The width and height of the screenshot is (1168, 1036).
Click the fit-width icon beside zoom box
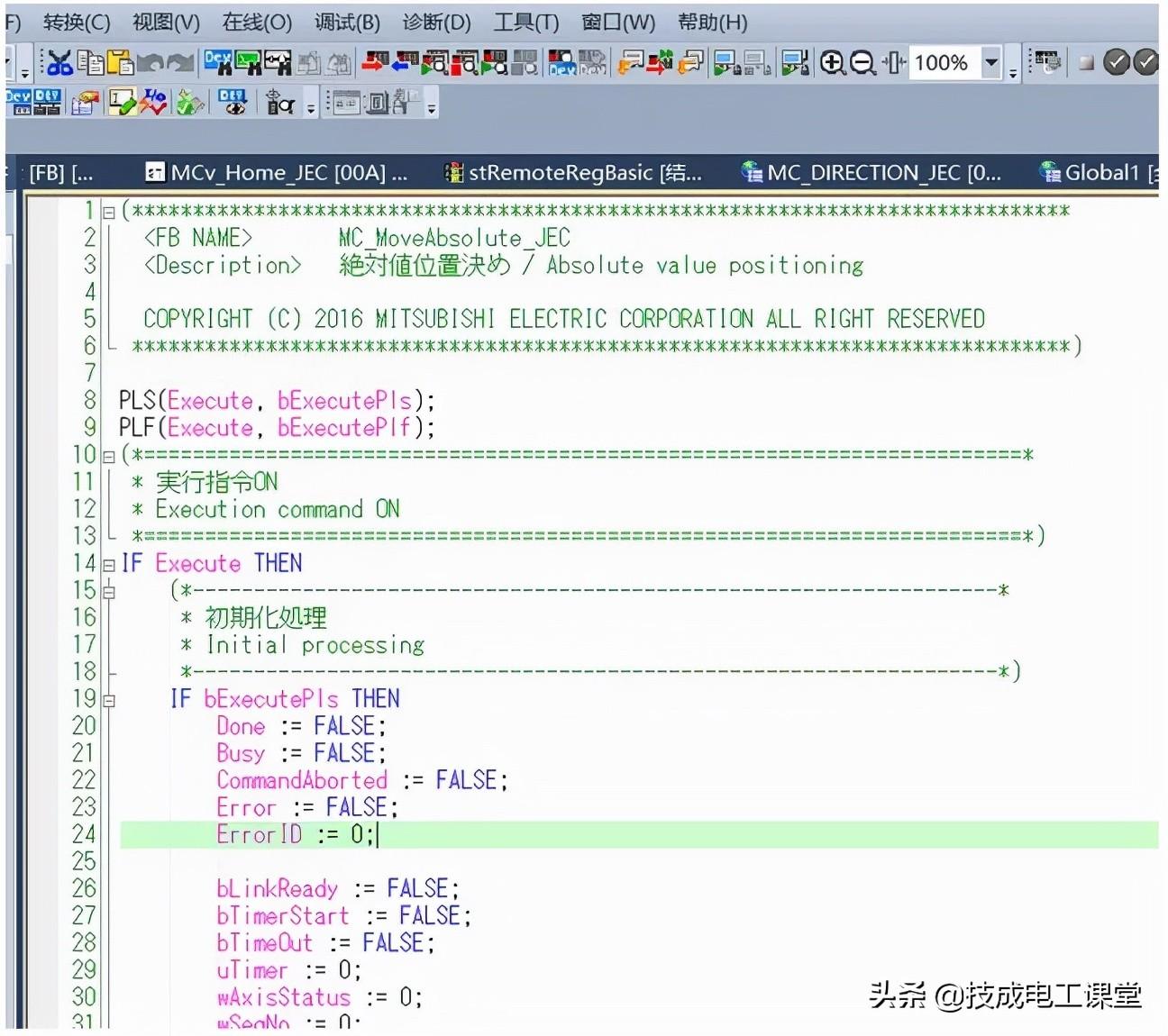click(893, 62)
